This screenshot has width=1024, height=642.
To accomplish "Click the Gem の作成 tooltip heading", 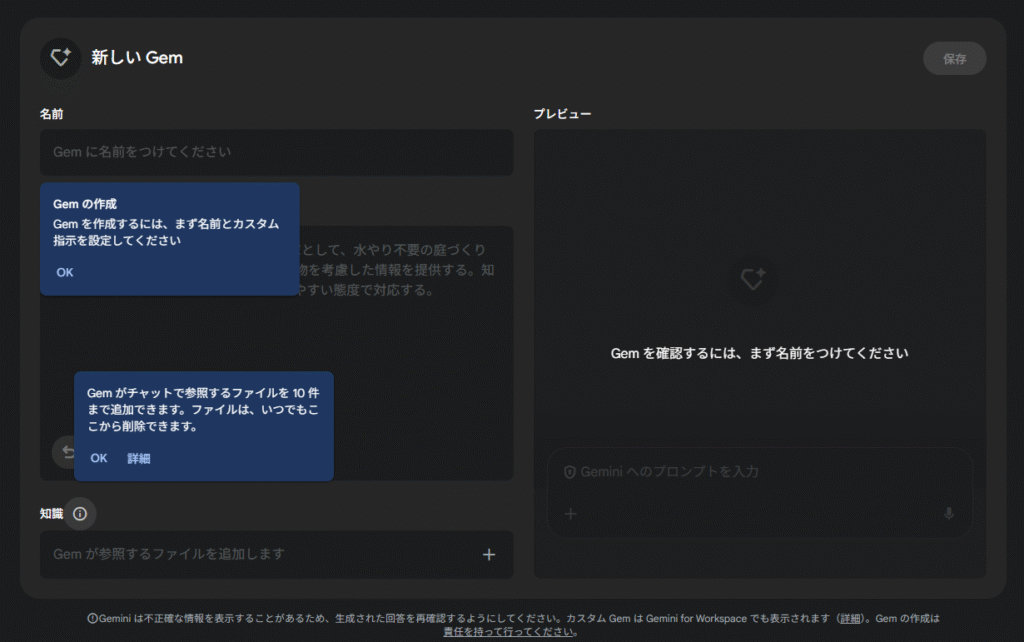I will (85, 204).
